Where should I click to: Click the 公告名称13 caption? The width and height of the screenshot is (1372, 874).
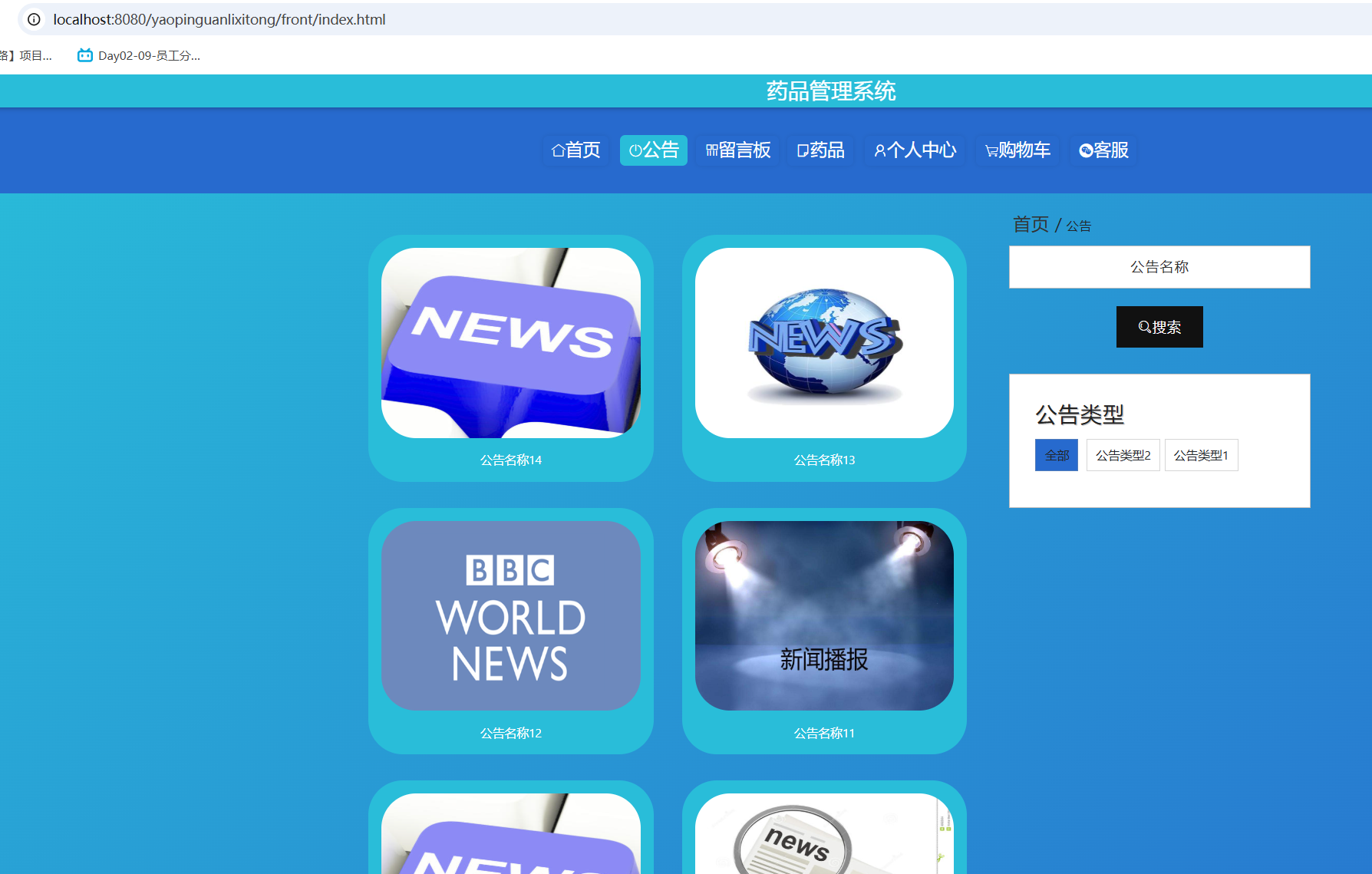tap(824, 460)
